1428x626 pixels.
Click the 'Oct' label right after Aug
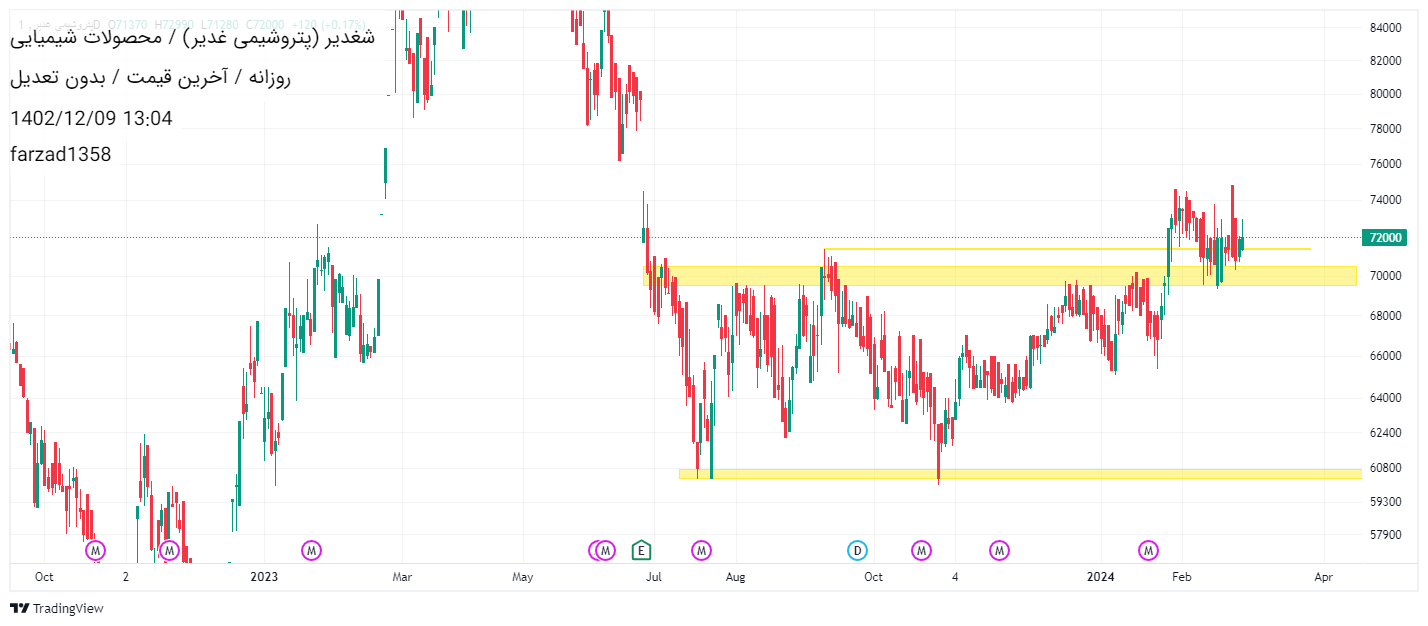pyautogui.click(x=874, y=577)
